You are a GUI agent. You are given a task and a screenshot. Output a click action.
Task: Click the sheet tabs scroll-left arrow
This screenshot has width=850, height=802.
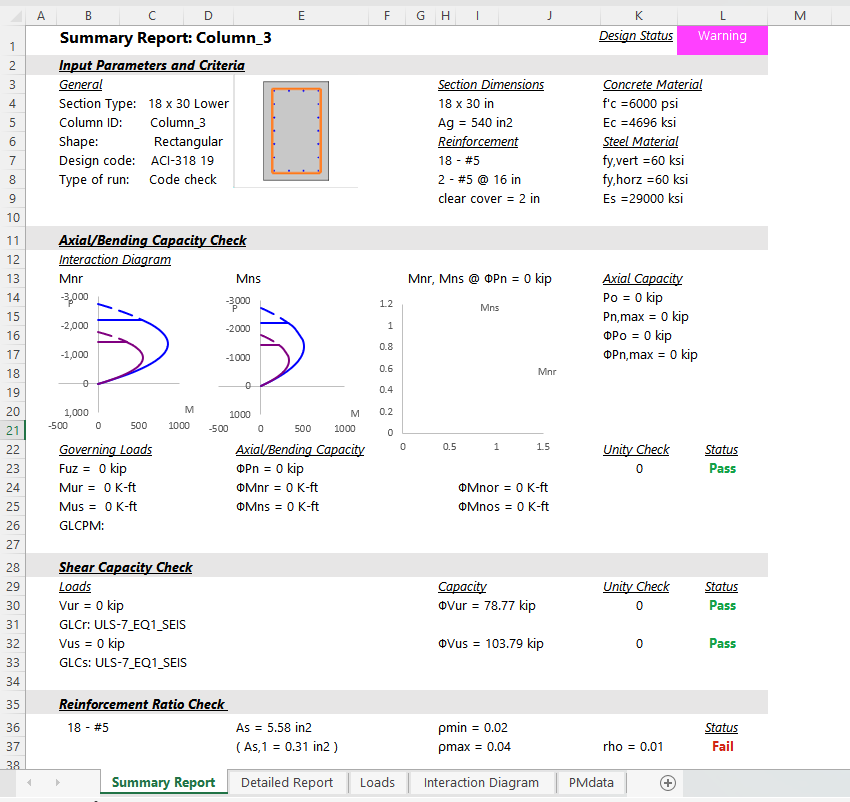(x=30, y=783)
